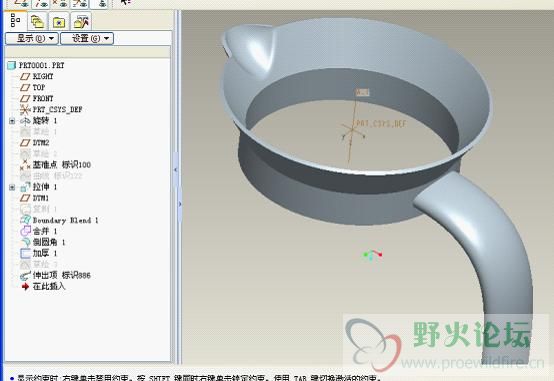Collapse the navigator panel with left arrow

point(176,170)
